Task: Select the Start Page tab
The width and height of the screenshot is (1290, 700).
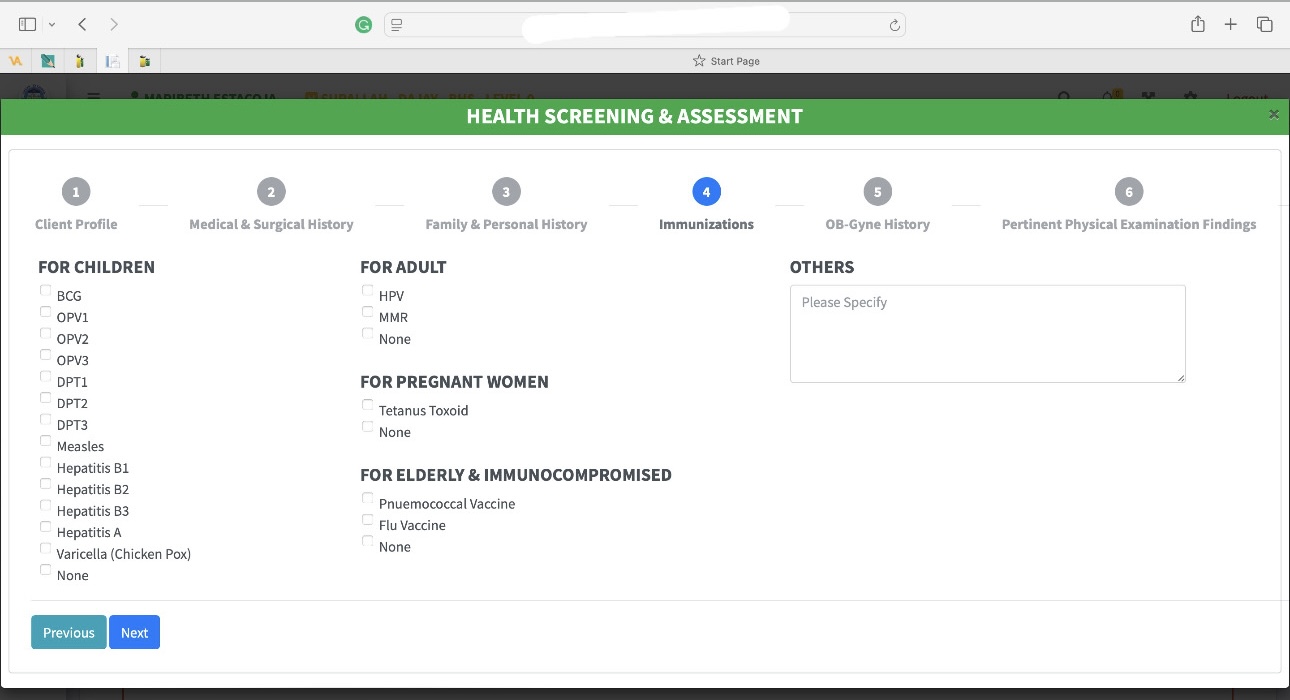Action: pos(726,61)
